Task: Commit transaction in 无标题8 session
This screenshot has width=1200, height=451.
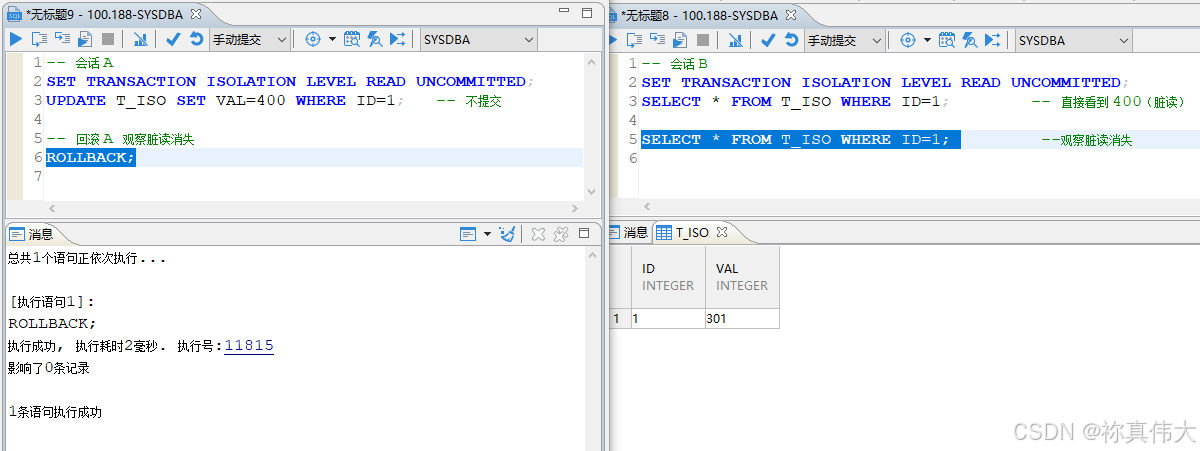Action: [768, 40]
